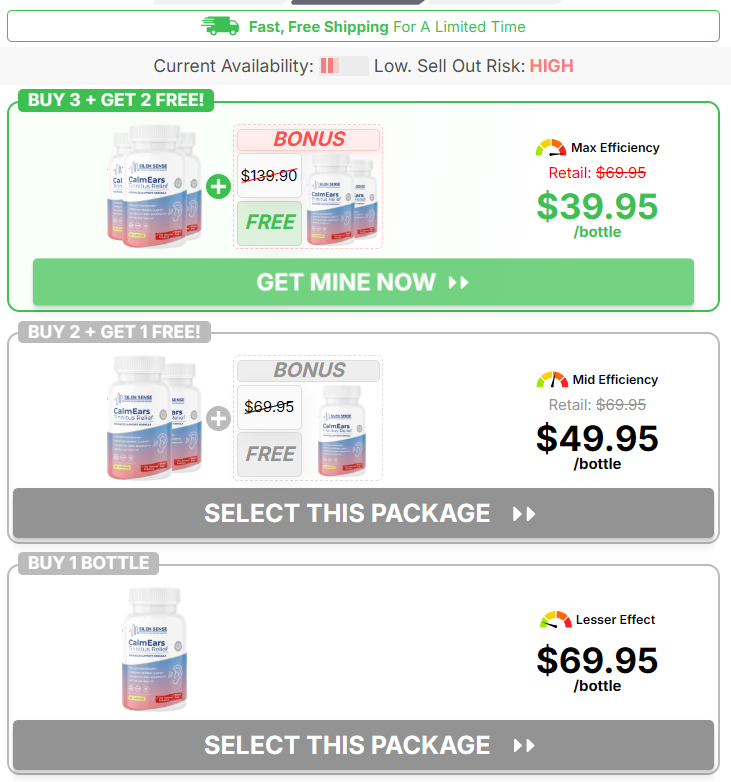
Task: Select the Buy 2 + Get 1 Free package button
Action: (363, 513)
